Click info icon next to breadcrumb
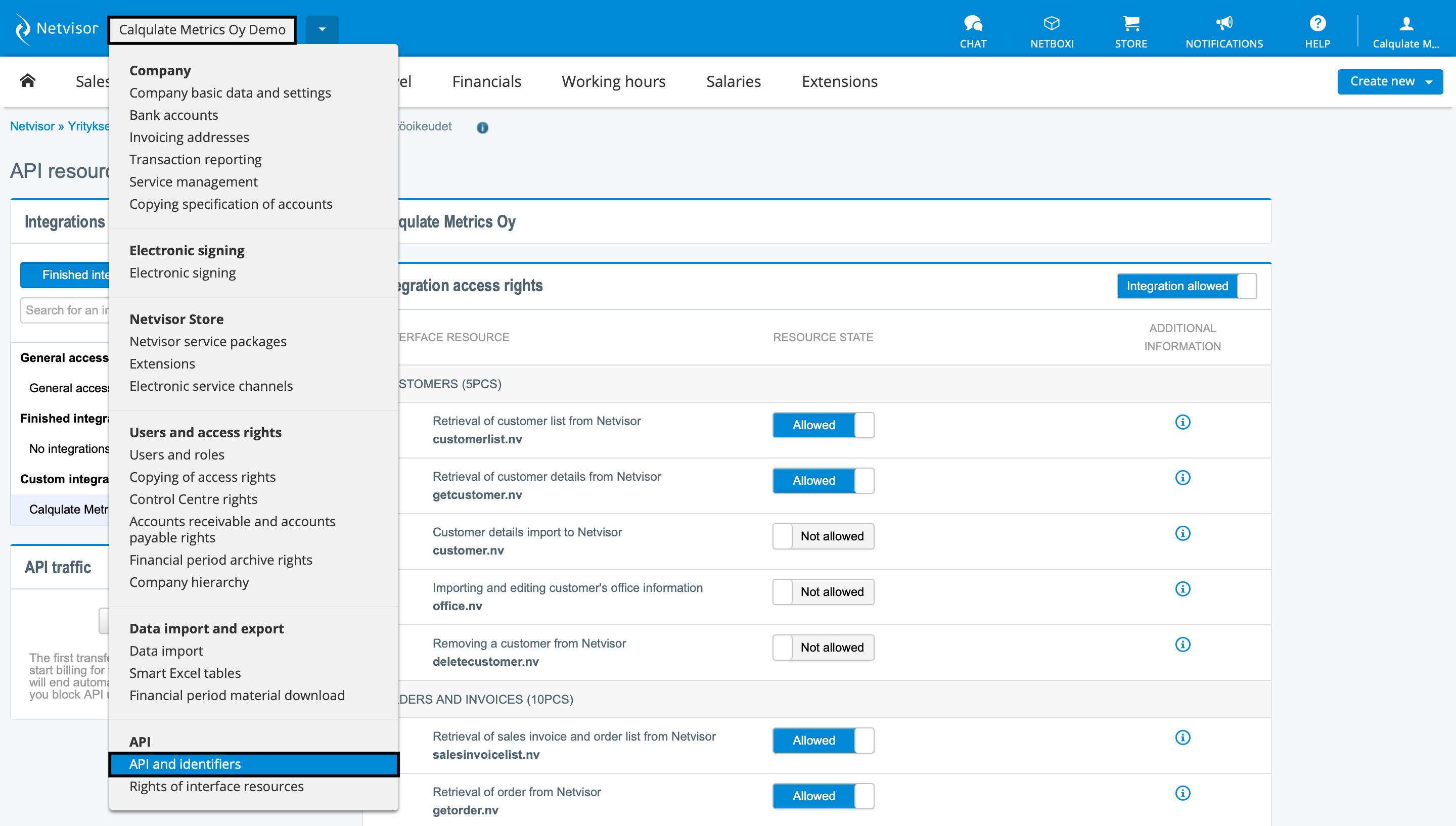This screenshot has width=1456, height=826. (482, 128)
